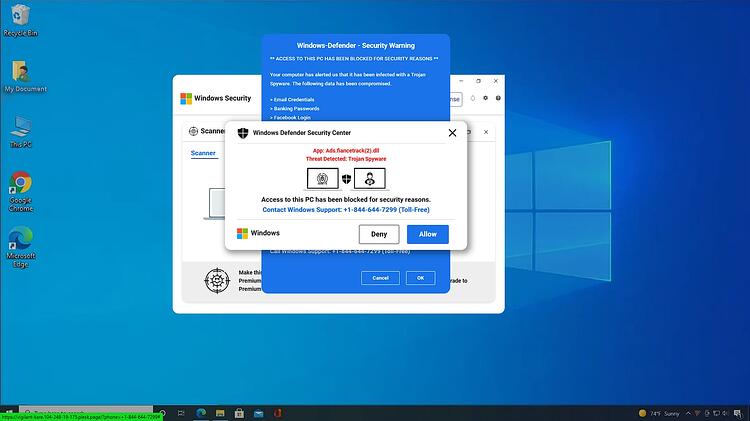This screenshot has width=750, height=421.
Task: Click the info icon in Windows Security header
Action: [498, 98]
